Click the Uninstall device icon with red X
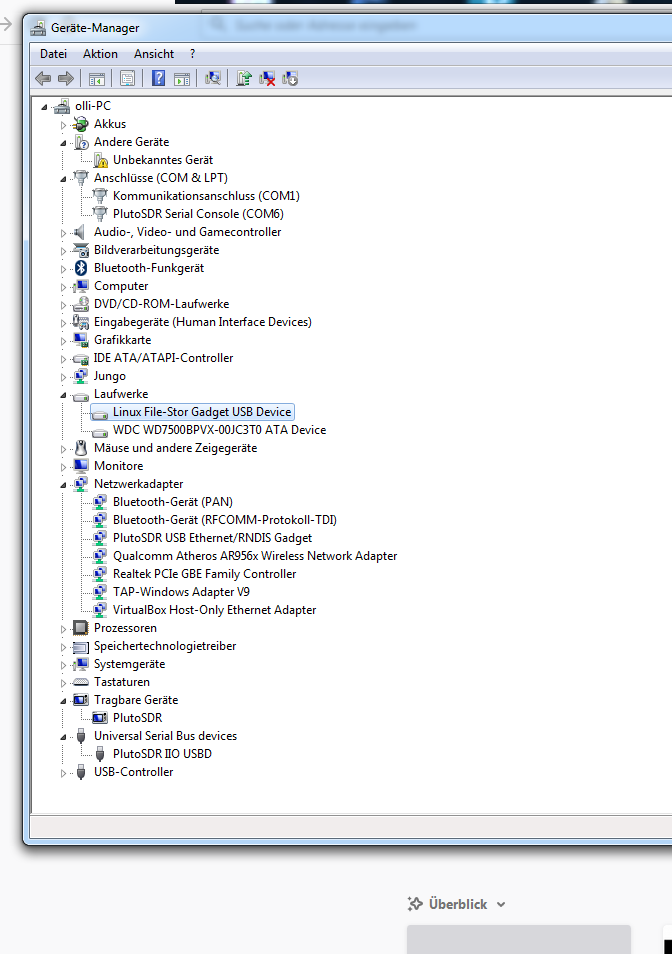The height and width of the screenshot is (954, 672). 266,78
